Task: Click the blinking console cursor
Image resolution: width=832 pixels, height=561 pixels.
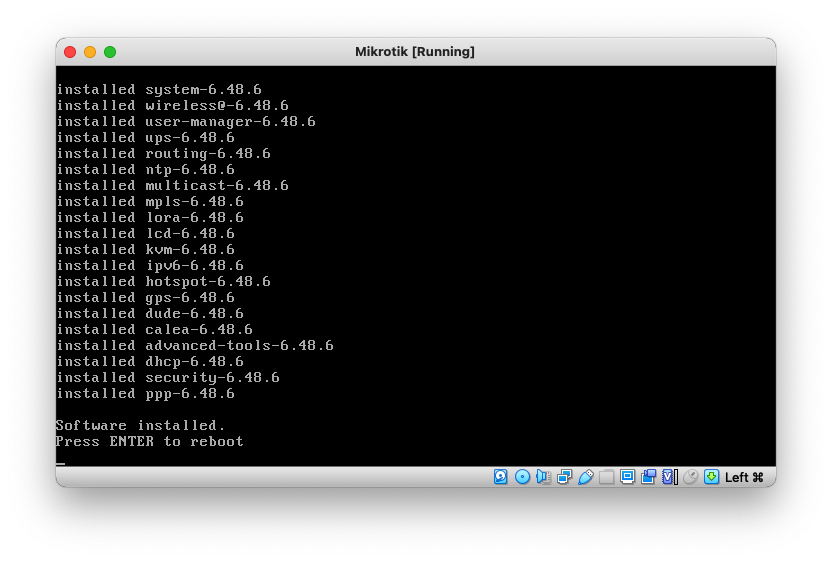Action: click(61, 463)
